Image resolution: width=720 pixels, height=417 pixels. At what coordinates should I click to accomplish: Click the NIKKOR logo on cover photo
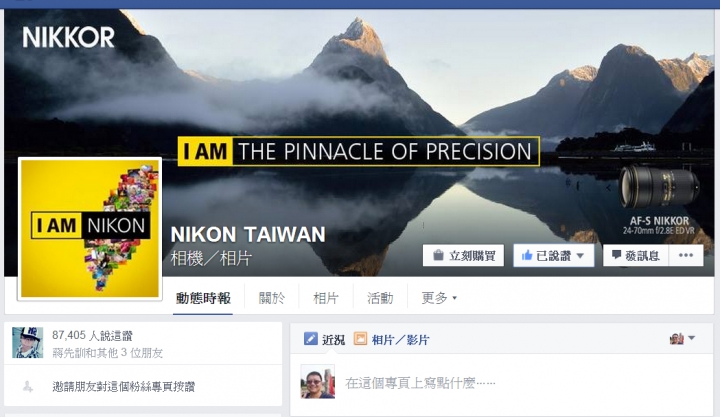[x=68, y=37]
